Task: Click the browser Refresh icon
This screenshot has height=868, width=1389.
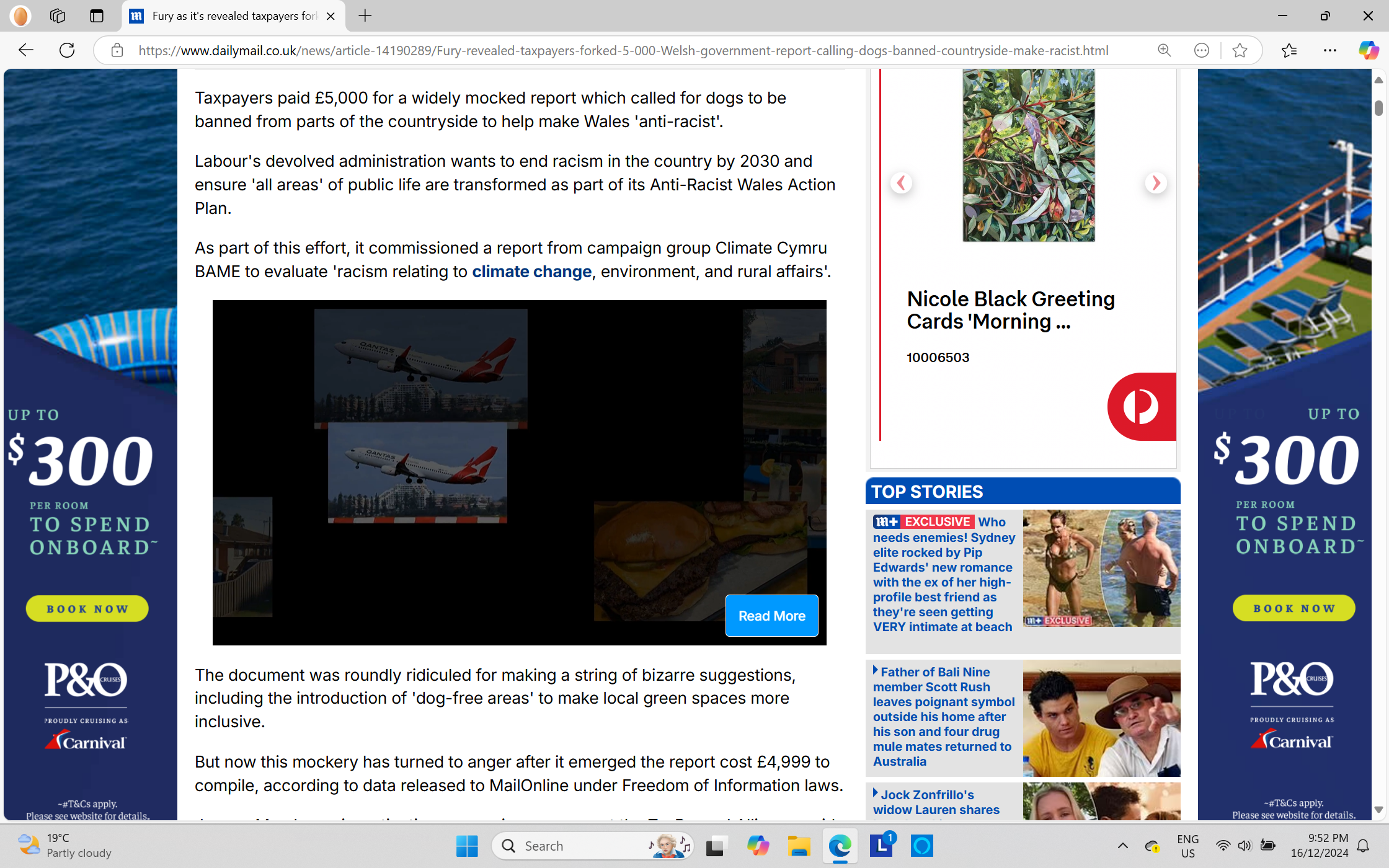Action: (67, 50)
